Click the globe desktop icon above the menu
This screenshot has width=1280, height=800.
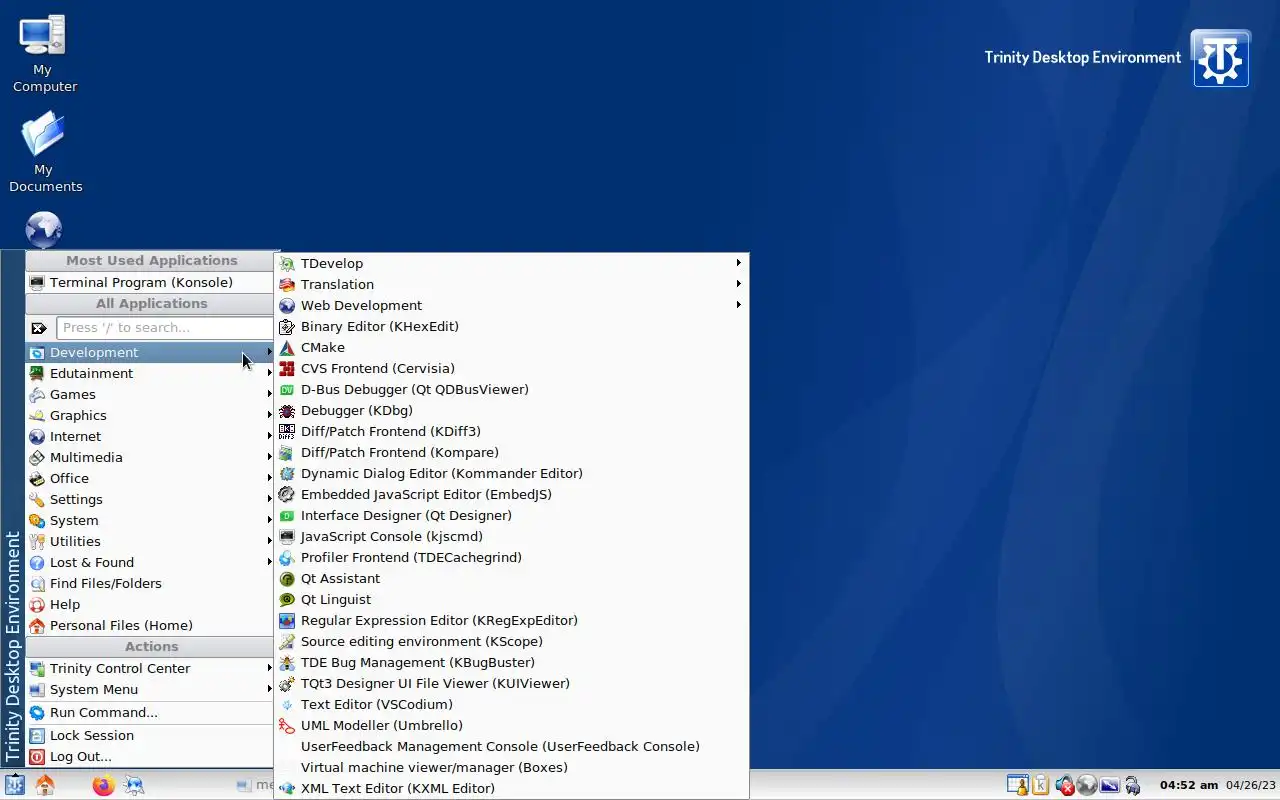[43, 230]
